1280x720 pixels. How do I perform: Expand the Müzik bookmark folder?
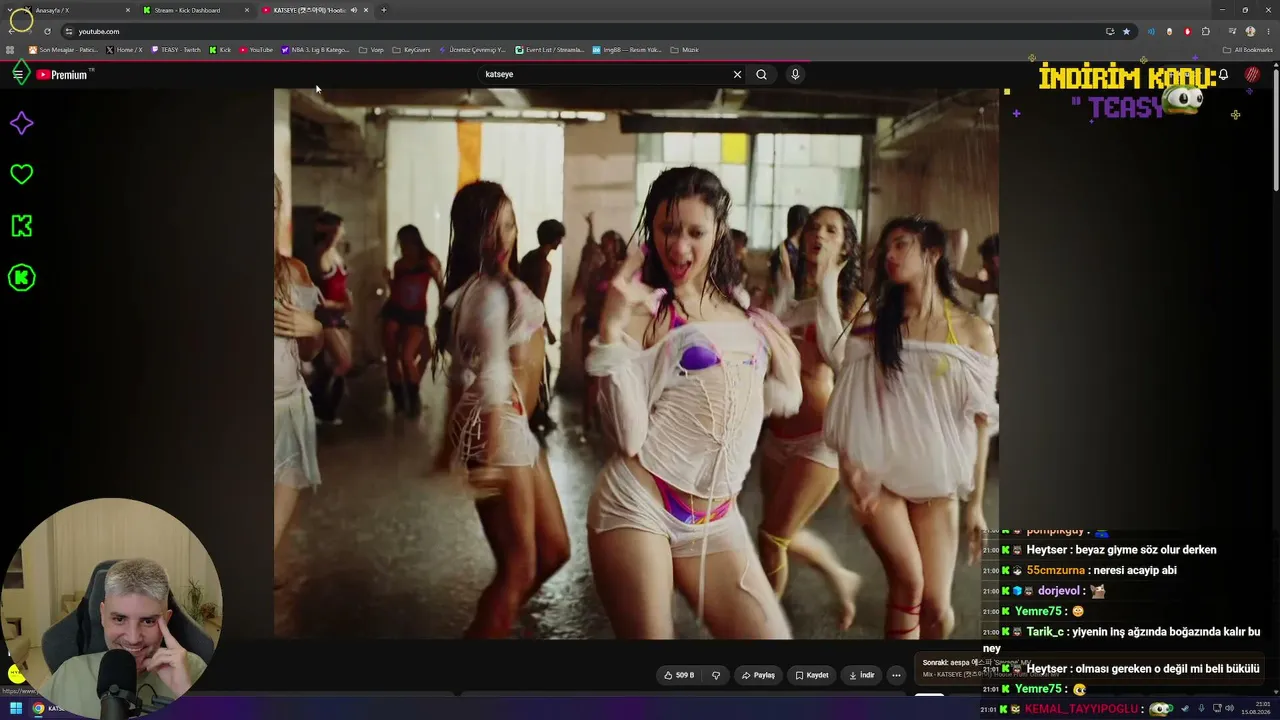tap(684, 50)
